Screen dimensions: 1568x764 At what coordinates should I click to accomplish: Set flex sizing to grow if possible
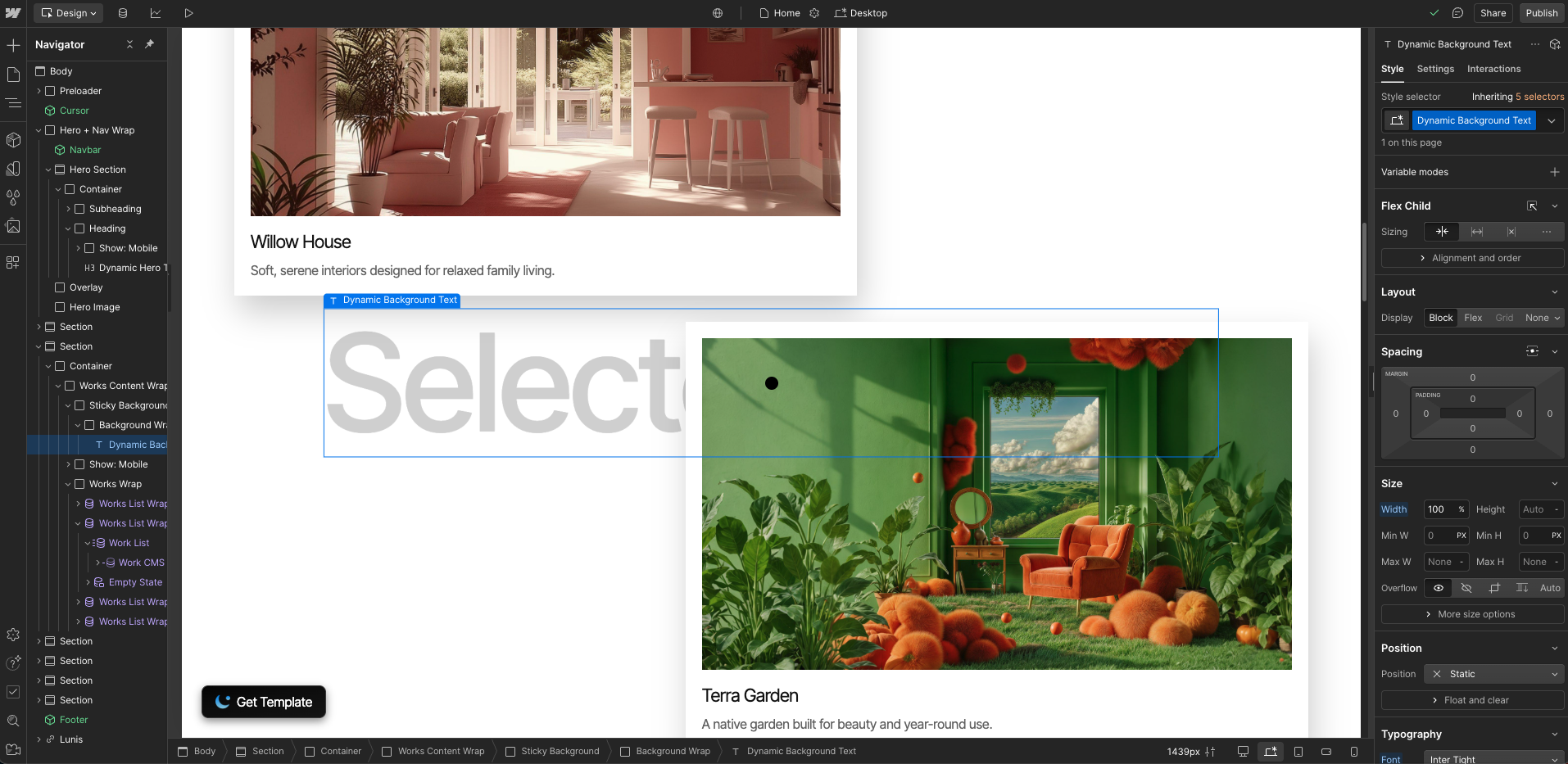[x=1476, y=232]
